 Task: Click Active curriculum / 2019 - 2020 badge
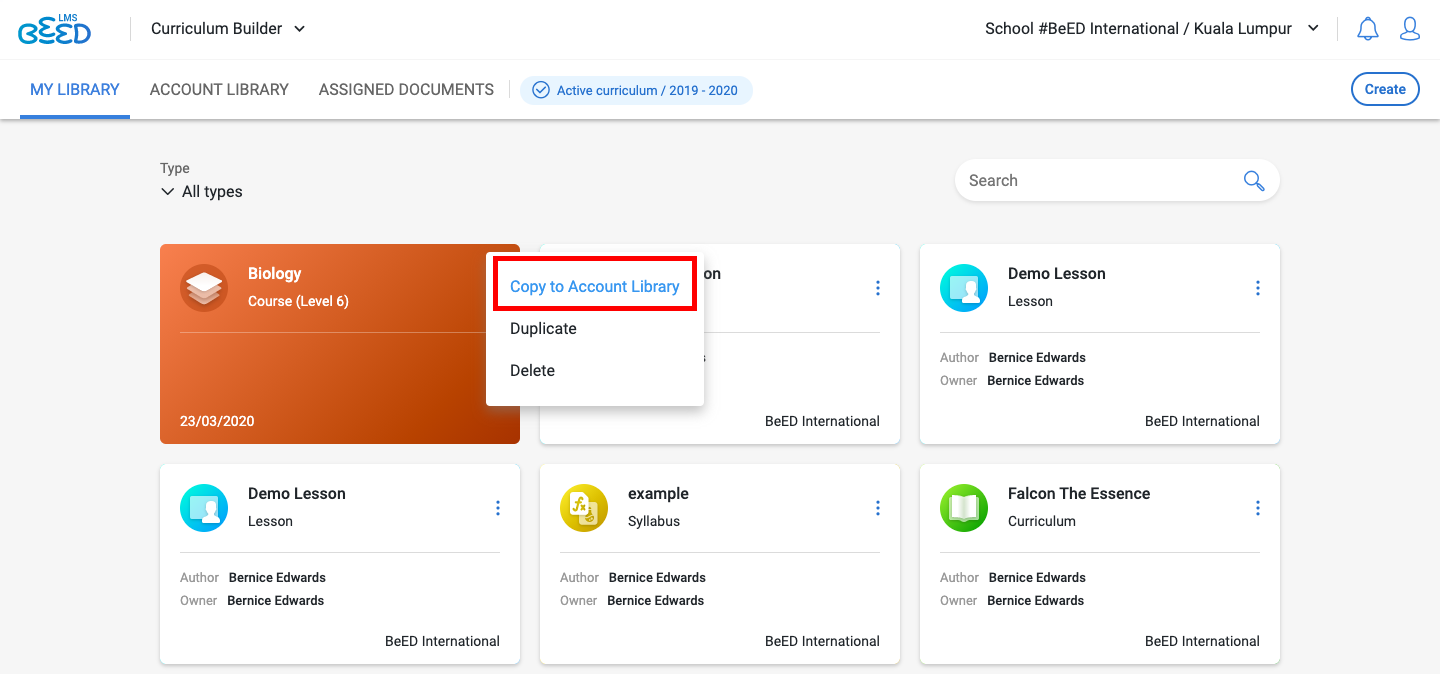click(636, 90)
